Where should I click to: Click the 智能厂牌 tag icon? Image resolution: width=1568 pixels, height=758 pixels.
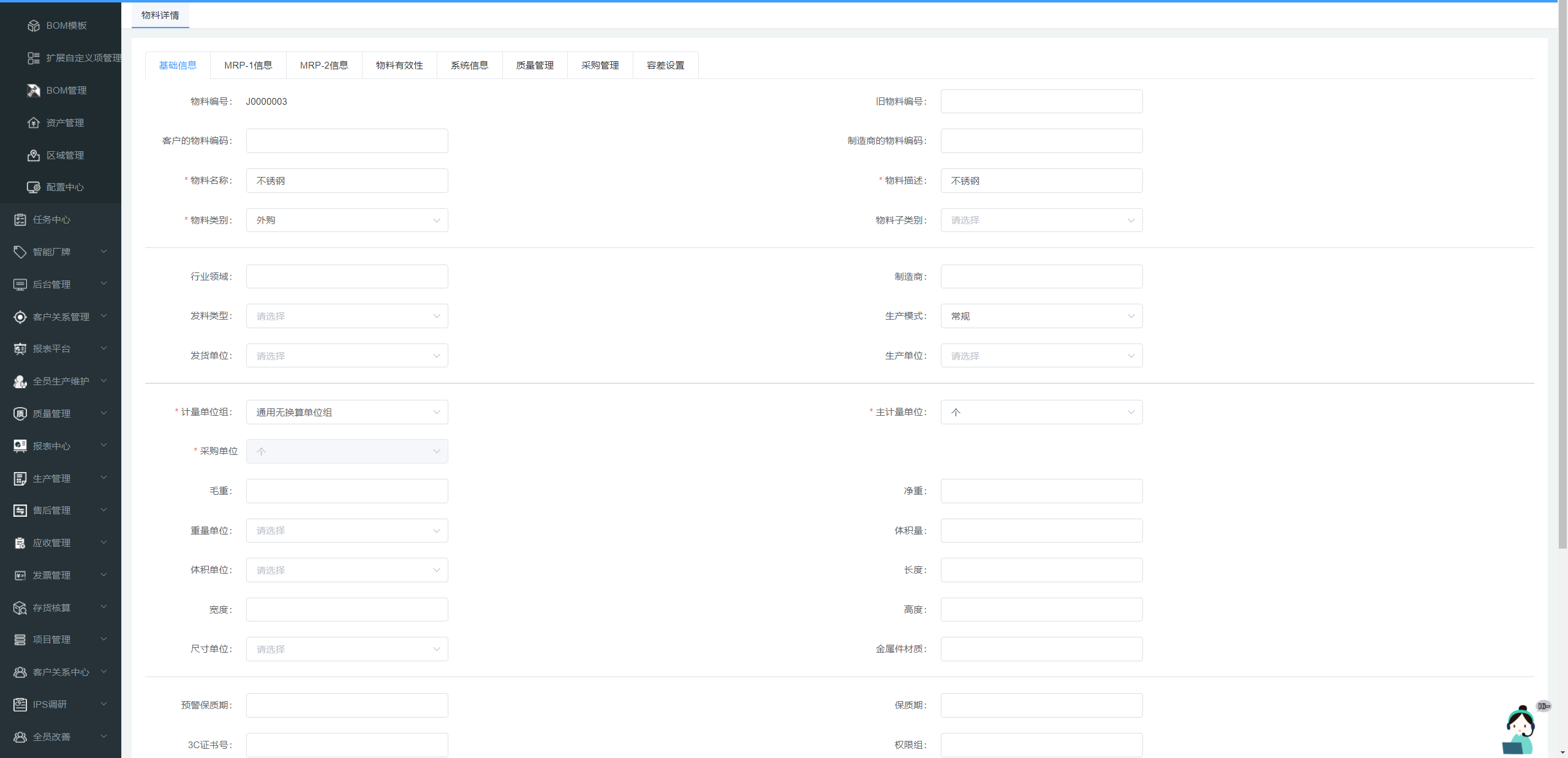pos(20,252)
